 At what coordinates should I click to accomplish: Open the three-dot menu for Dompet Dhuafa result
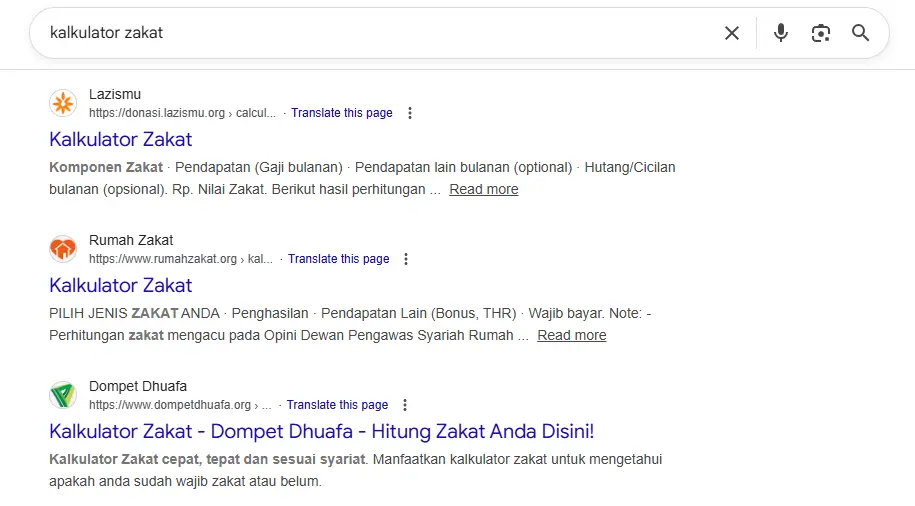[405, 405]
